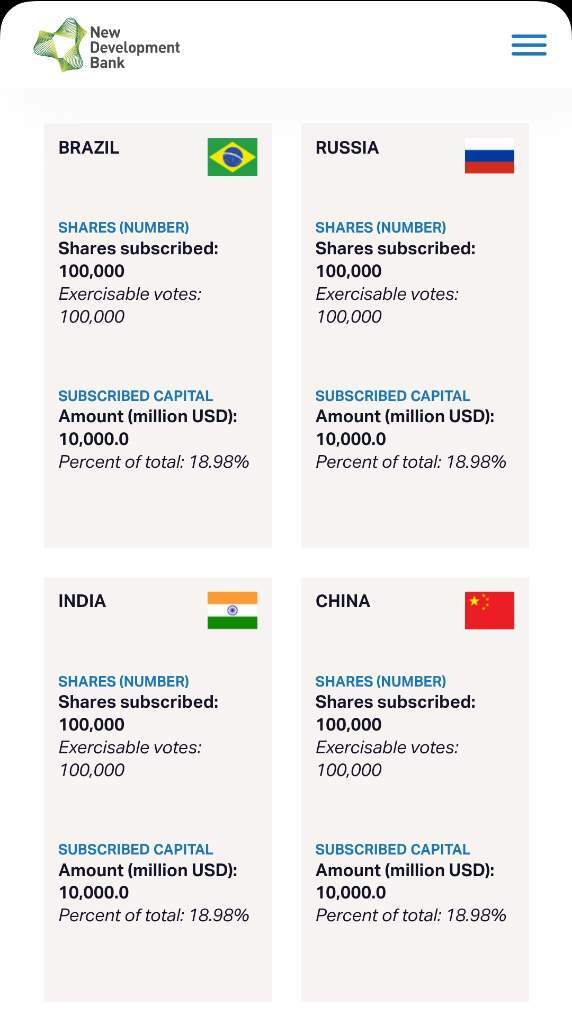Click China's Percent of total 18.98% text

(411, 916)
